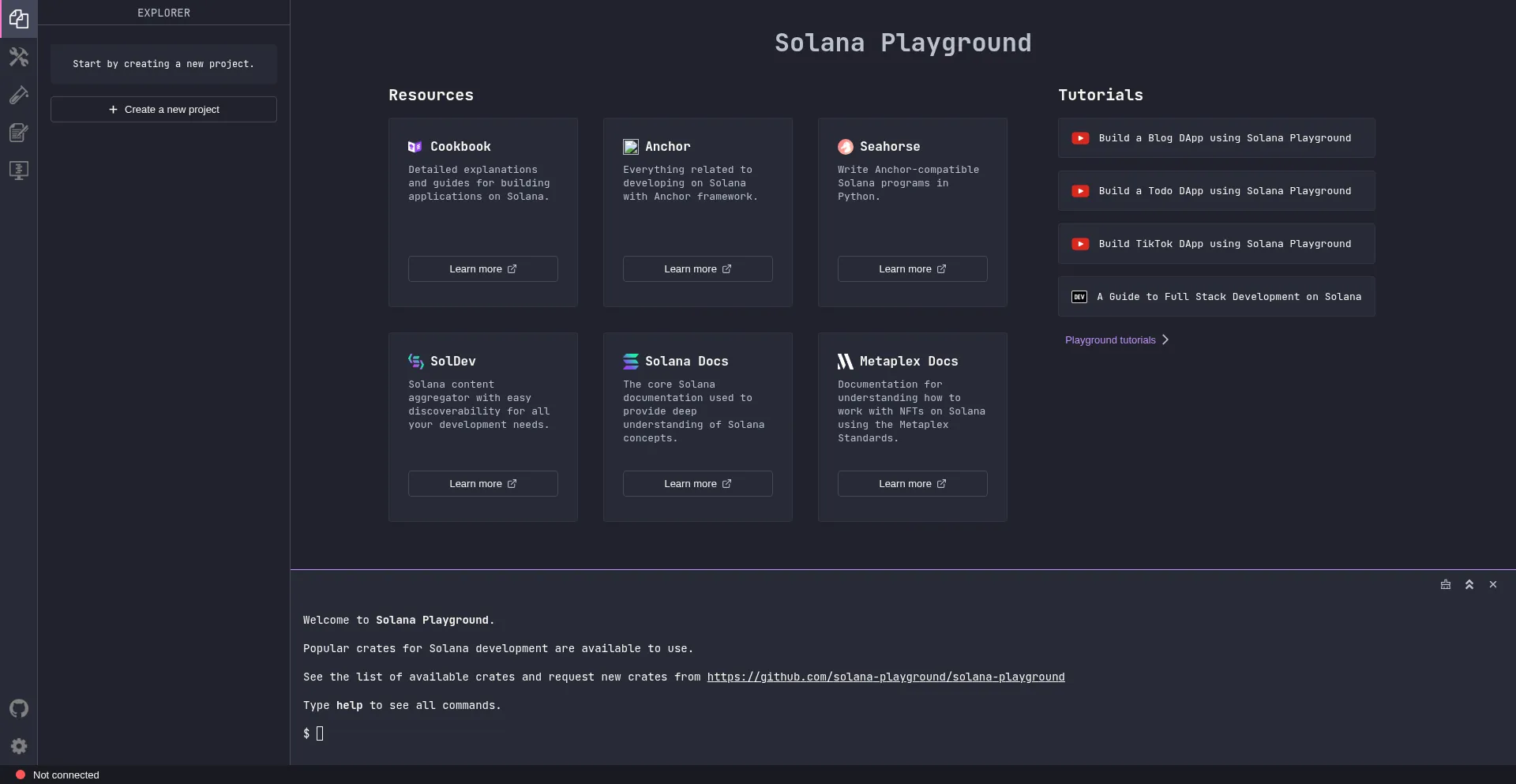Screen dimensions: 1516x784
Task: Click Learn more under Cookbook
Action: pyautogui.click(x=482, y=269)
